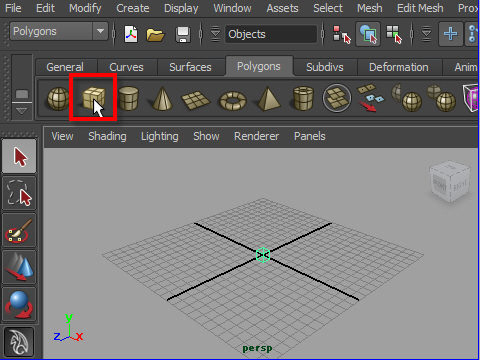This screenshot has width=480, height=360.
Task: Switch to the Surfaces shelf tab
Action: coord(190,67)
